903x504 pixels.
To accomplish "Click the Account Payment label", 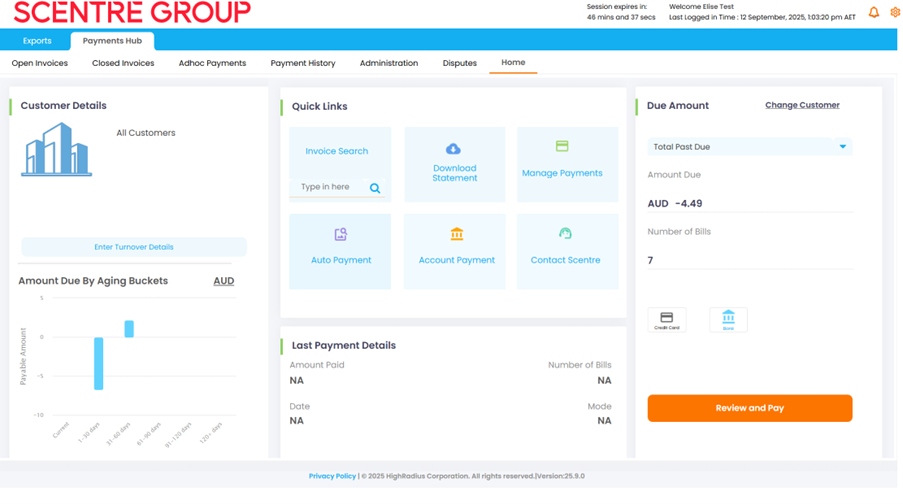I will pos(457,260).
